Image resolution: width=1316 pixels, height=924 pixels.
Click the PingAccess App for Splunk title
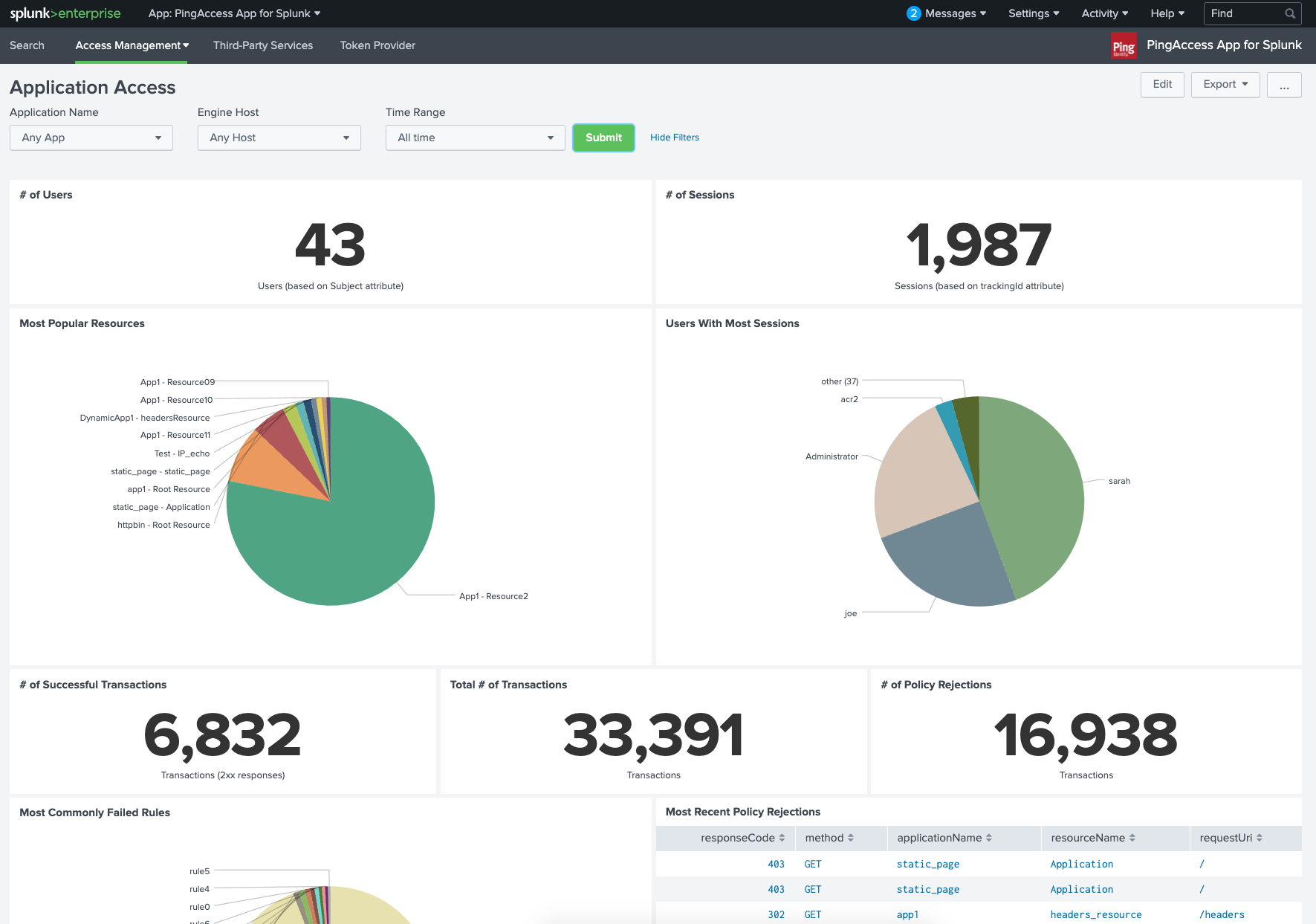pyautogui.click(x=1224, y=45)
